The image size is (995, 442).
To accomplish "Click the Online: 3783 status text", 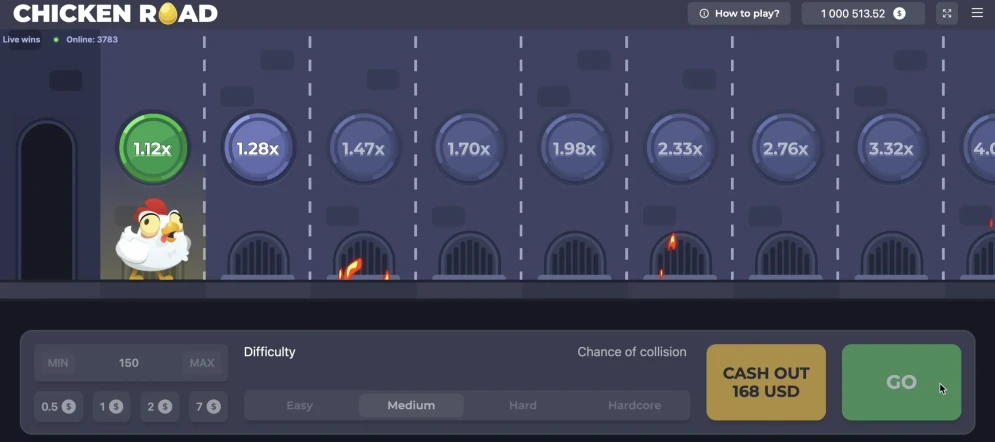I will 91,39.
